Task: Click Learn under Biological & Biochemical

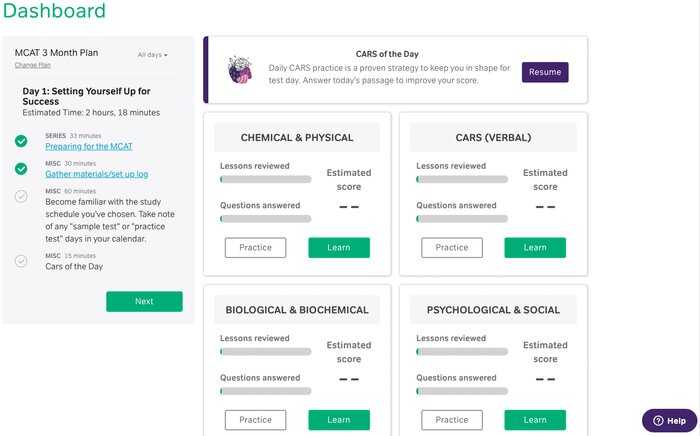Action: click(339, 420)
